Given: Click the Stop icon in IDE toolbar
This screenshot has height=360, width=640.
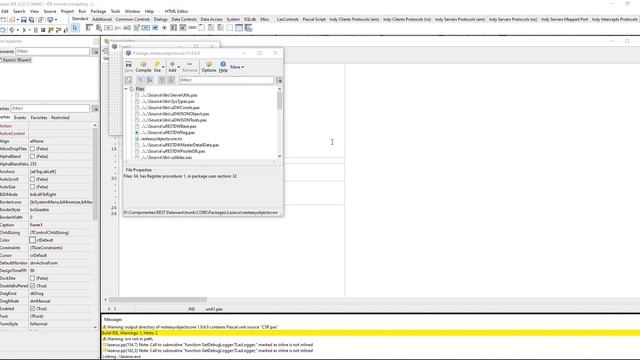Looking at the screenshot, I should click(43, 30).
